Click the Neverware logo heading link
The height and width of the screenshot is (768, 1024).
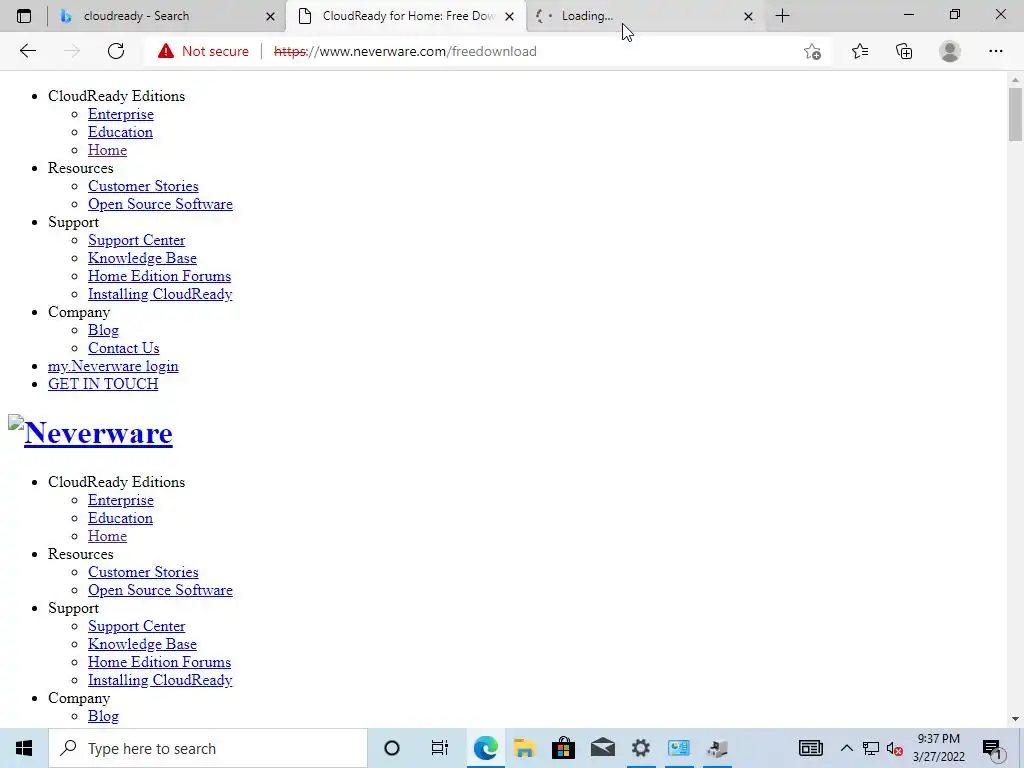click(x=98, y=432)
